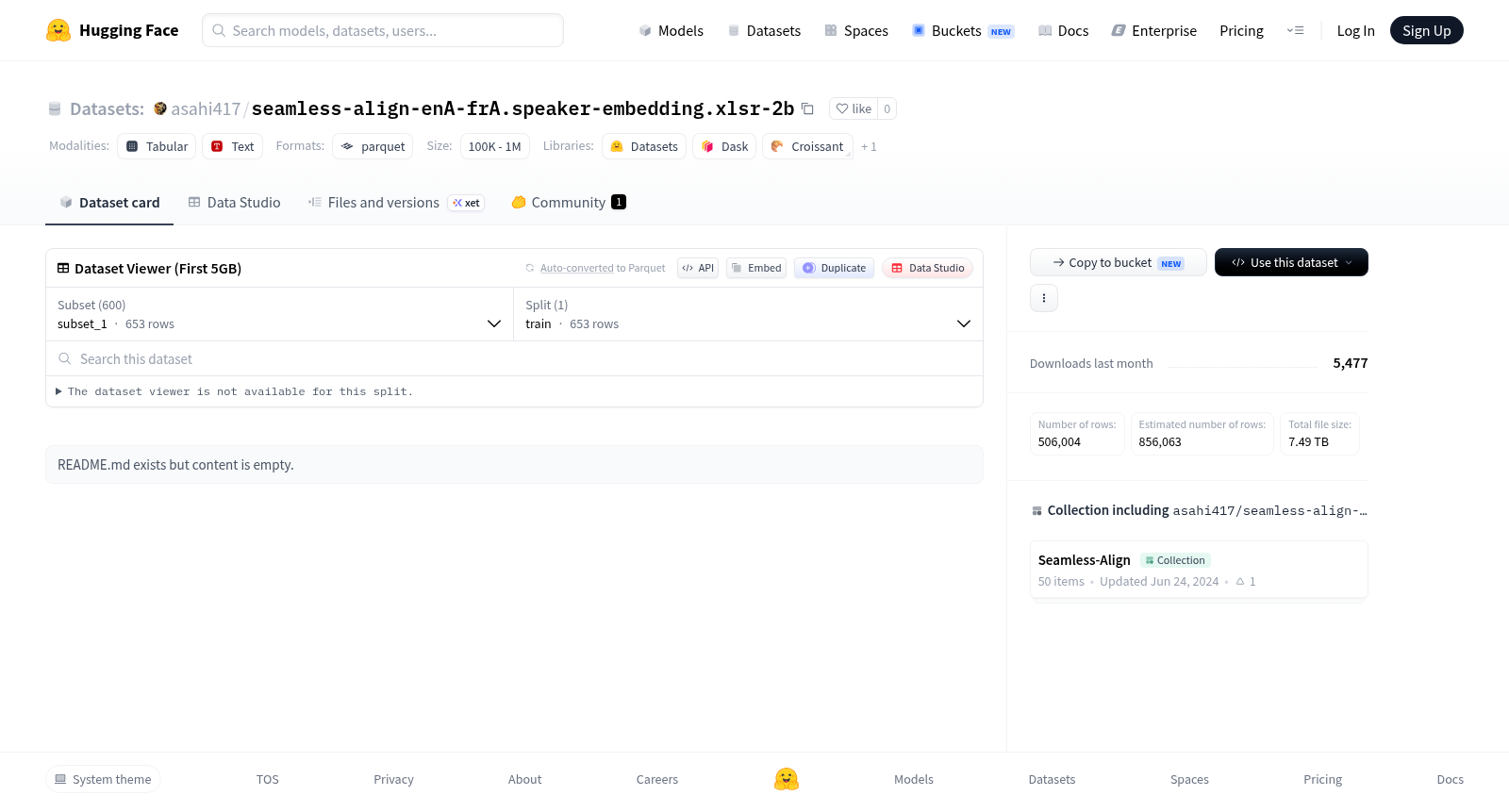Open the footer Pricing link
Screen dimensions: 1509x812
tap(1322, 779)
